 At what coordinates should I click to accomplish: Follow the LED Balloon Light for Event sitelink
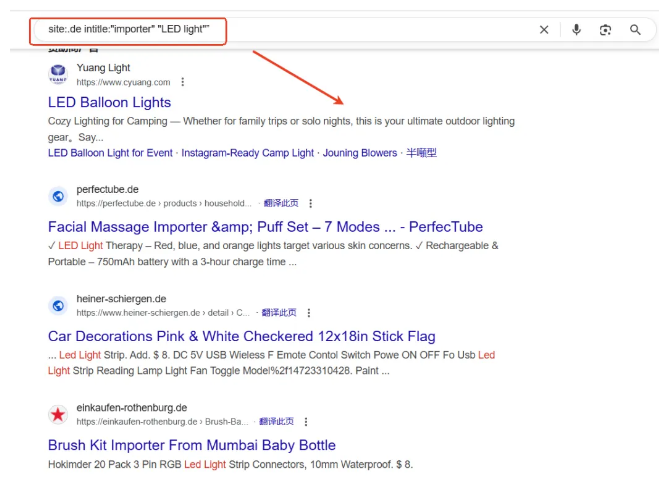click(110, 153)
